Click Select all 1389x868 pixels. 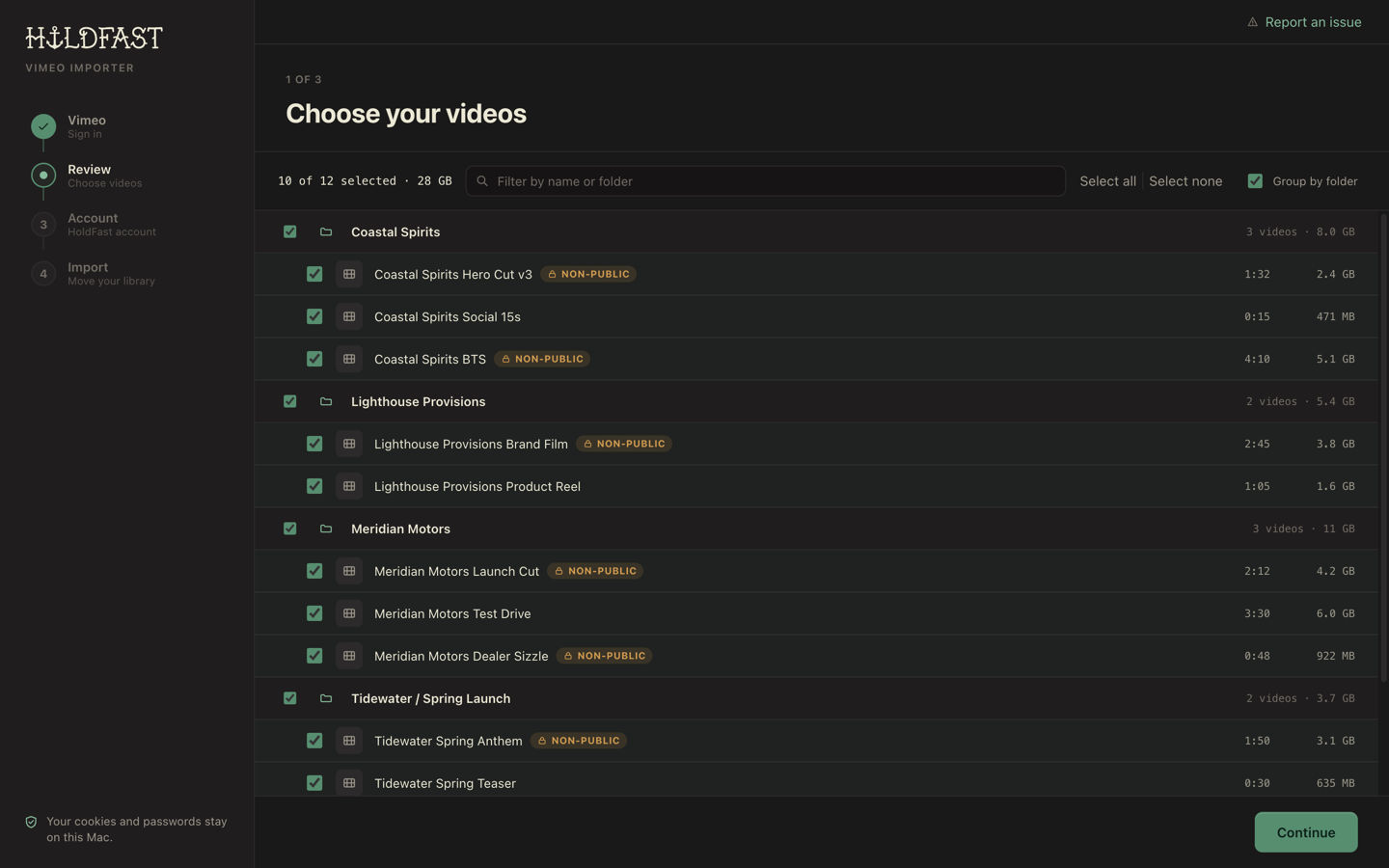(x=1107, y=181)
